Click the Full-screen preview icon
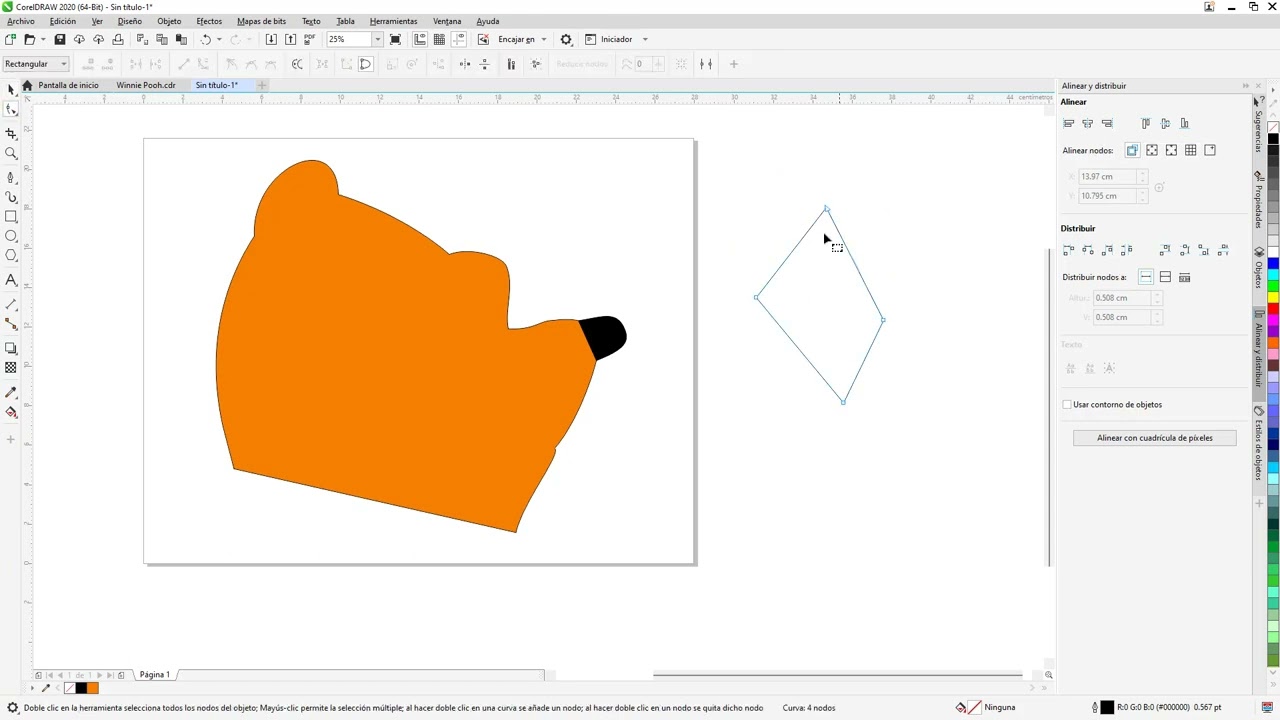 click(396, 39)
